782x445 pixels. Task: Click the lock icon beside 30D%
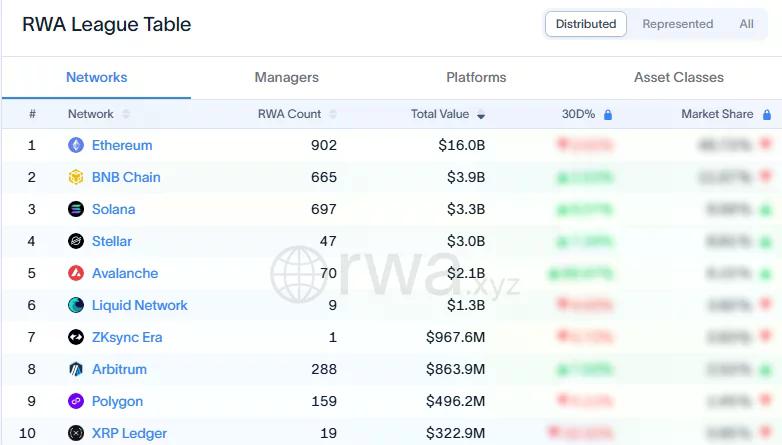pos(607,115)
